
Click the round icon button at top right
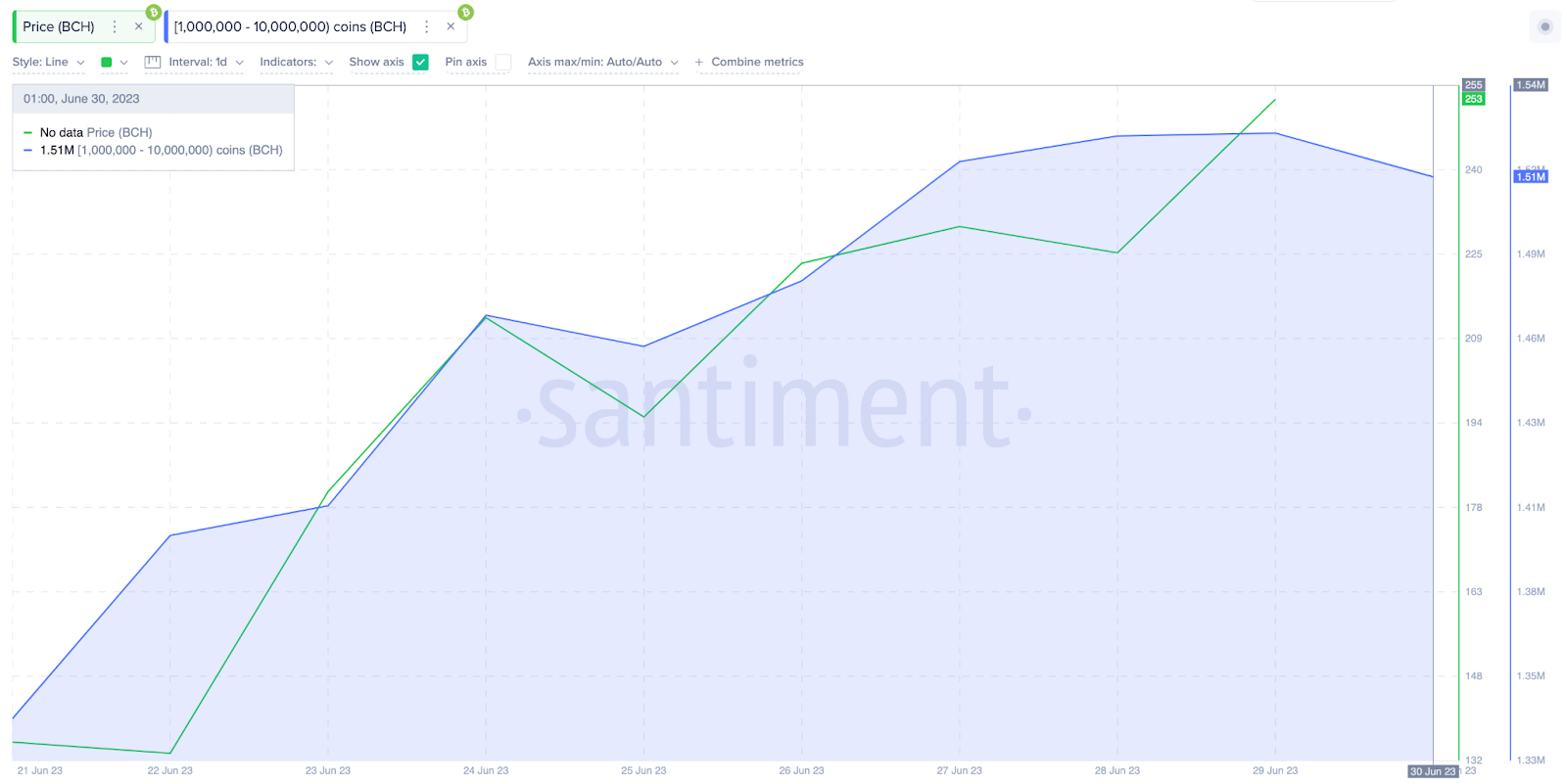pos(1545,26)
